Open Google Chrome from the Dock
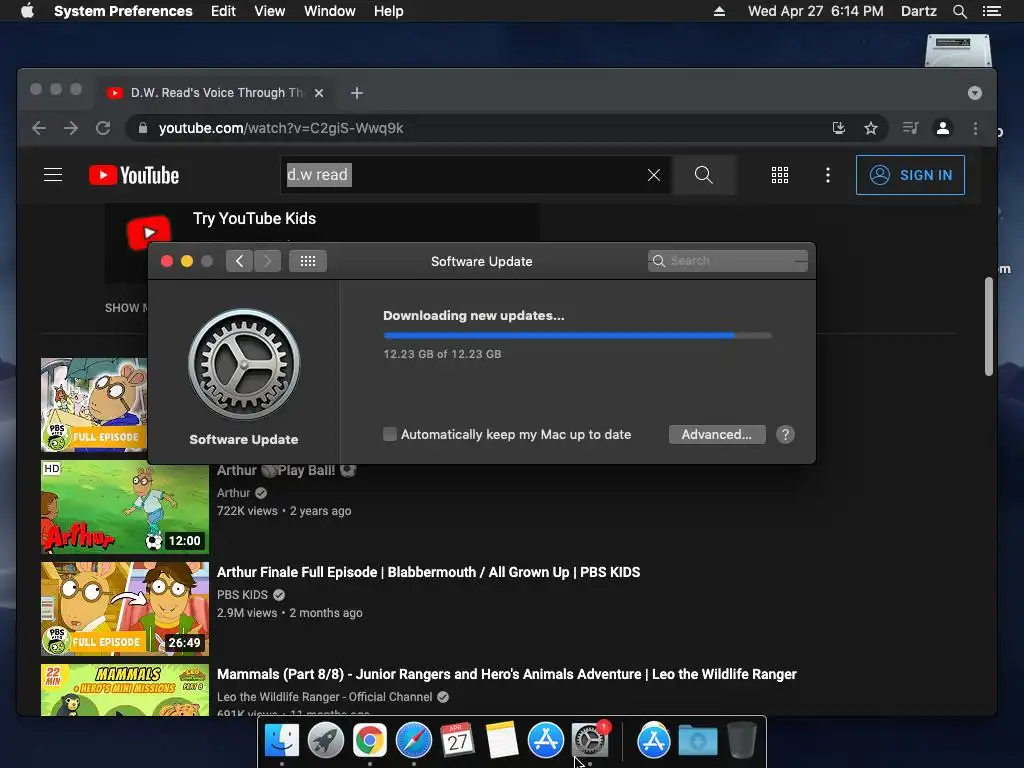Image resolution: width=1024 pixels, height=768 pixels. [x=370, y=741]
